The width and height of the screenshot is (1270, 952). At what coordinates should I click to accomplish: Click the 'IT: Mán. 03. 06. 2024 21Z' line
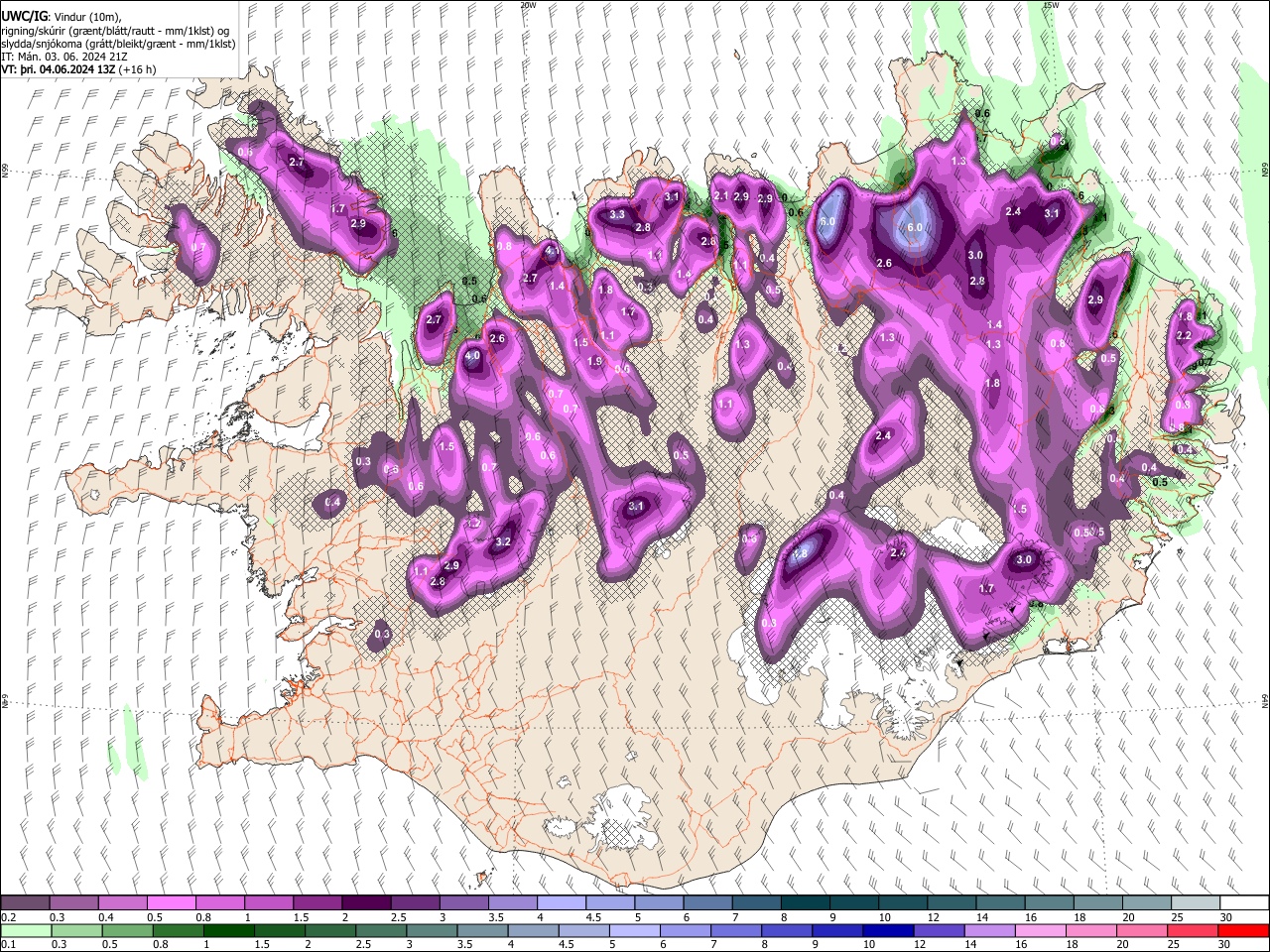64,57
